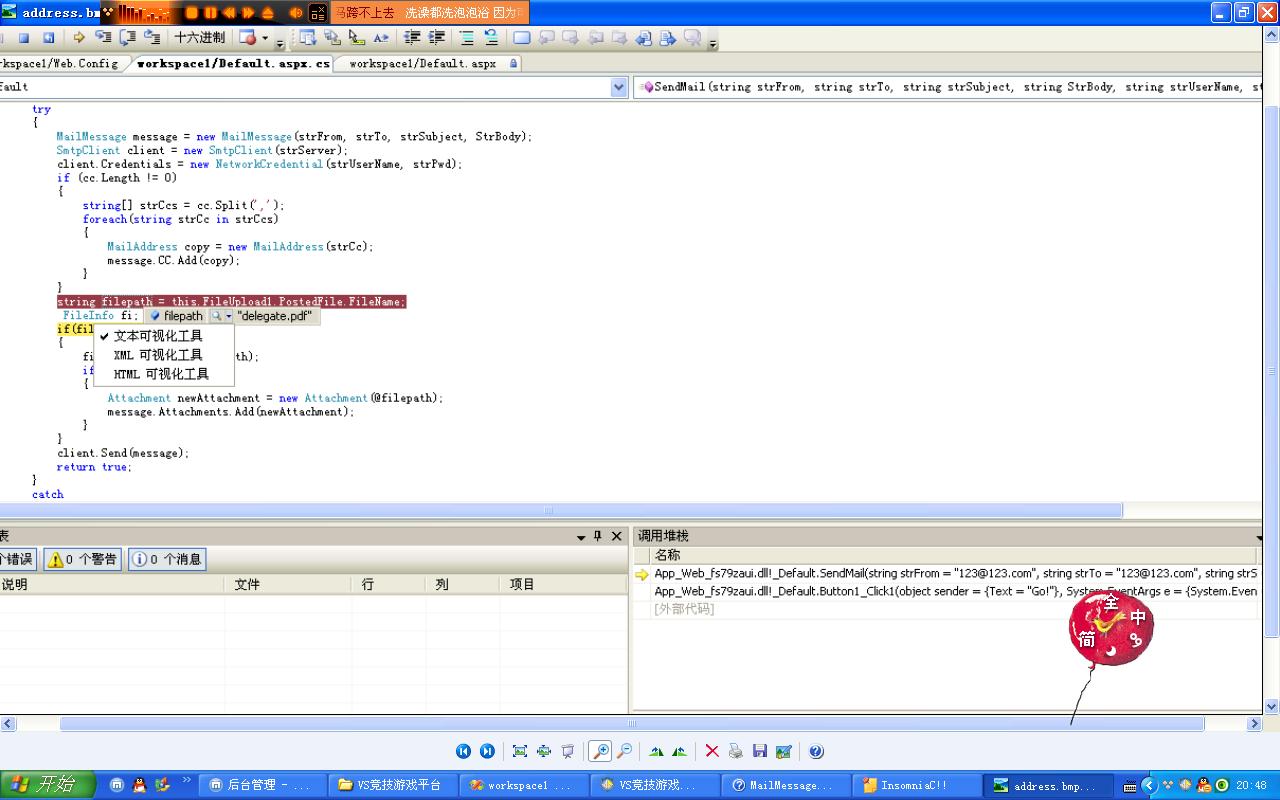The image size is (1280, 800).
Task: Click the zoom out magnifier icon
Action: click(x=624, y=751)
